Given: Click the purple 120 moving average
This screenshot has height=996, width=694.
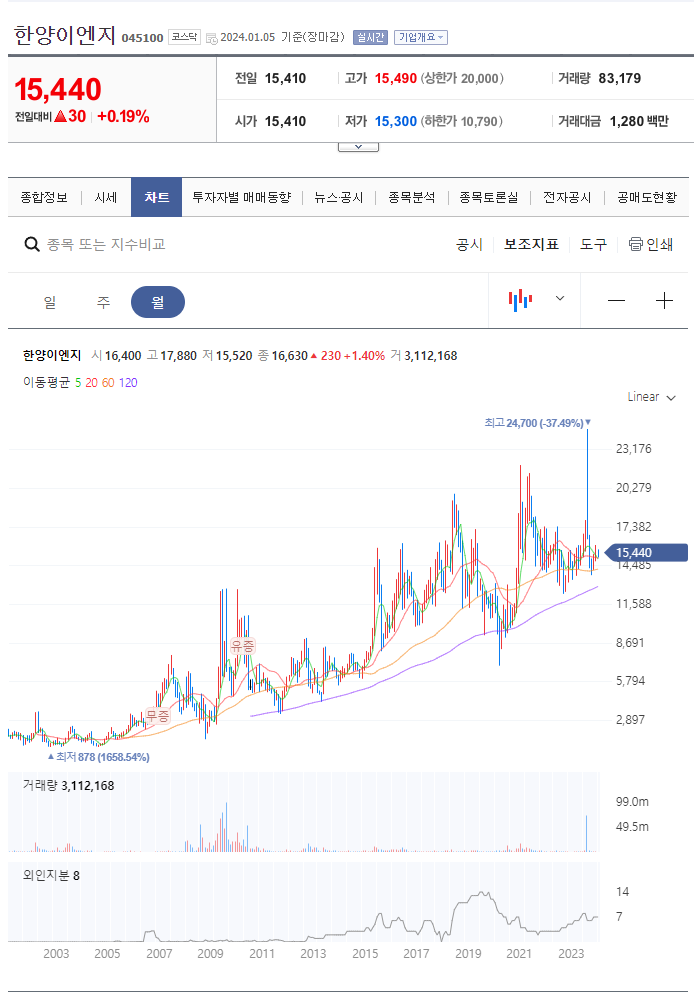Looking at the screenshot, I should pyautogui.click(x=128, y=382).
